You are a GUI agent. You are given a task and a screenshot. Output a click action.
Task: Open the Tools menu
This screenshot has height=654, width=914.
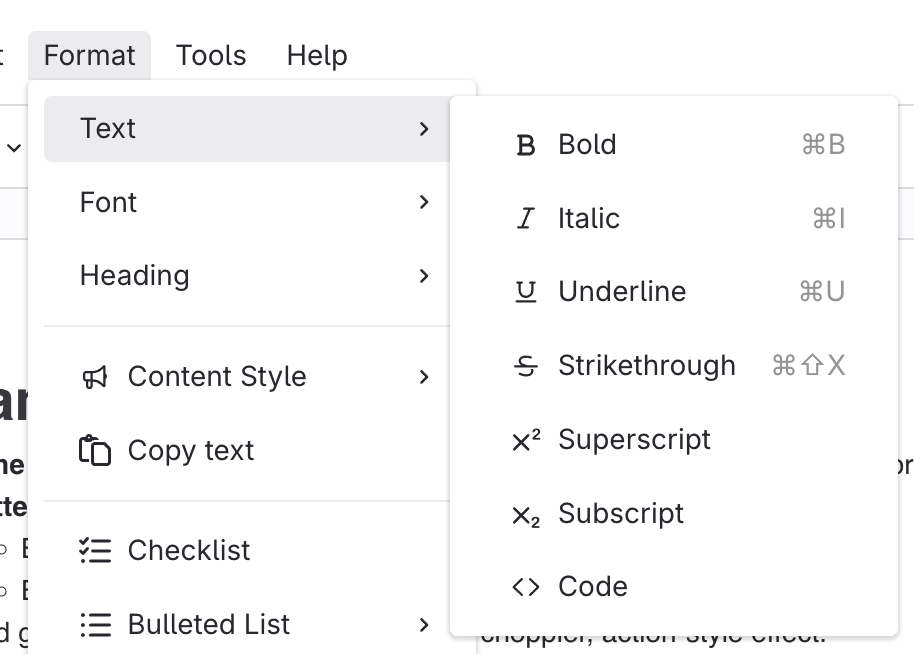coord(211,55)
